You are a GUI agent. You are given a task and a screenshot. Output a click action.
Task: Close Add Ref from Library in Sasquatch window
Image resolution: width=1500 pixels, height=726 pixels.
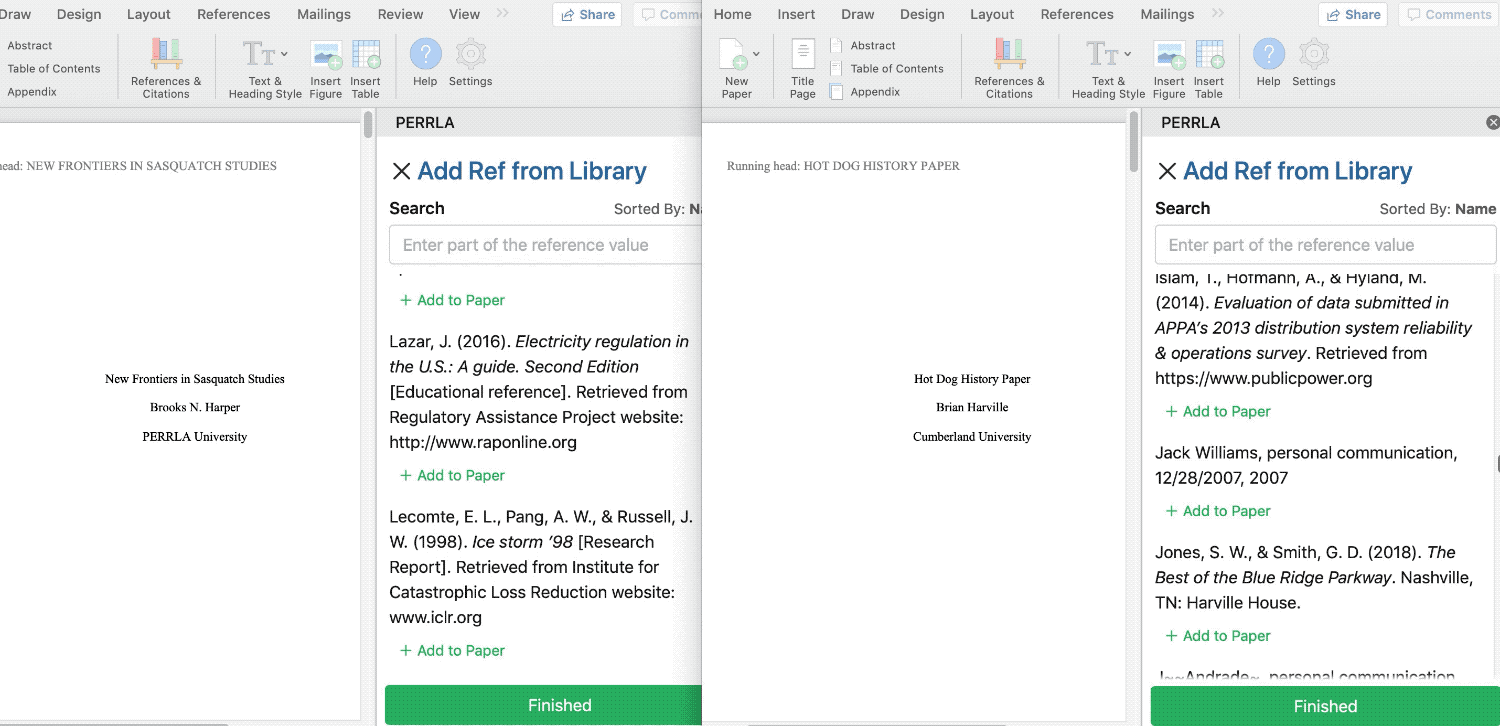coord(401,172)
